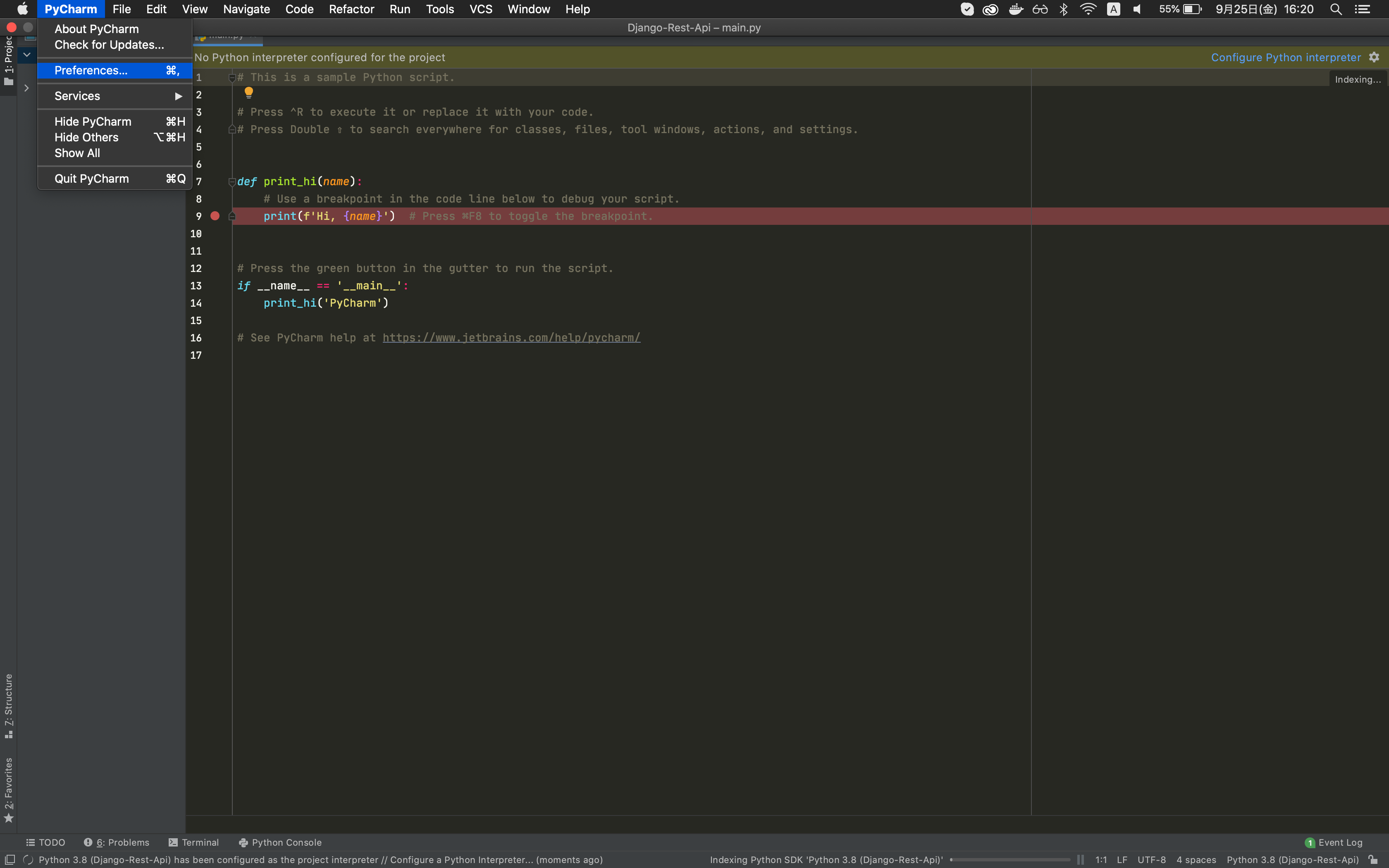The width and height of the screenshot is (1389, 868).
Task: Click the Configure Python interpreter link
Action: pyautogui.click(x=1285, y=57)
